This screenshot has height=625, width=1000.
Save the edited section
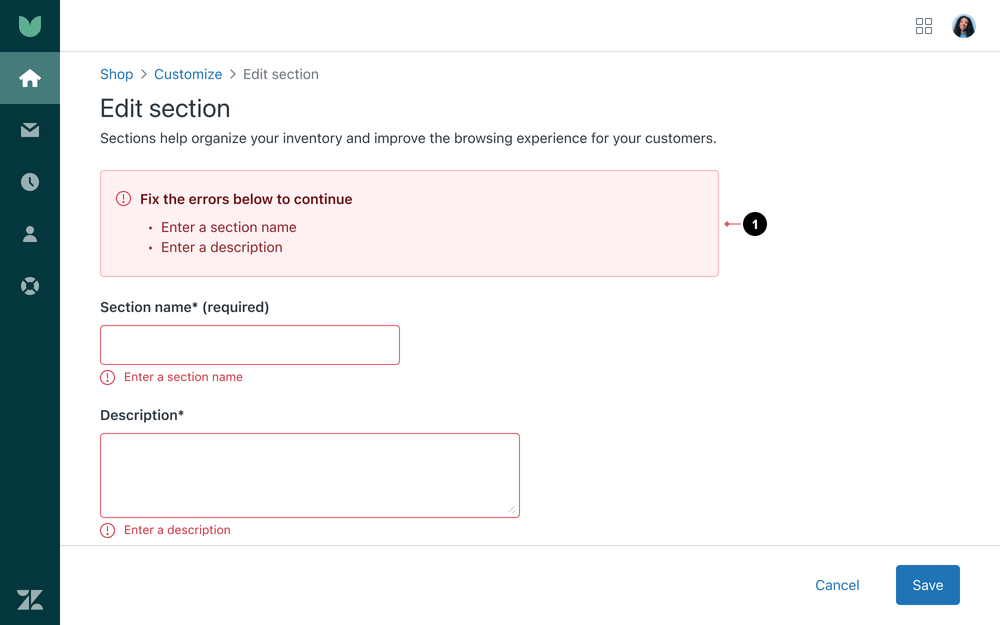(927, 585)
